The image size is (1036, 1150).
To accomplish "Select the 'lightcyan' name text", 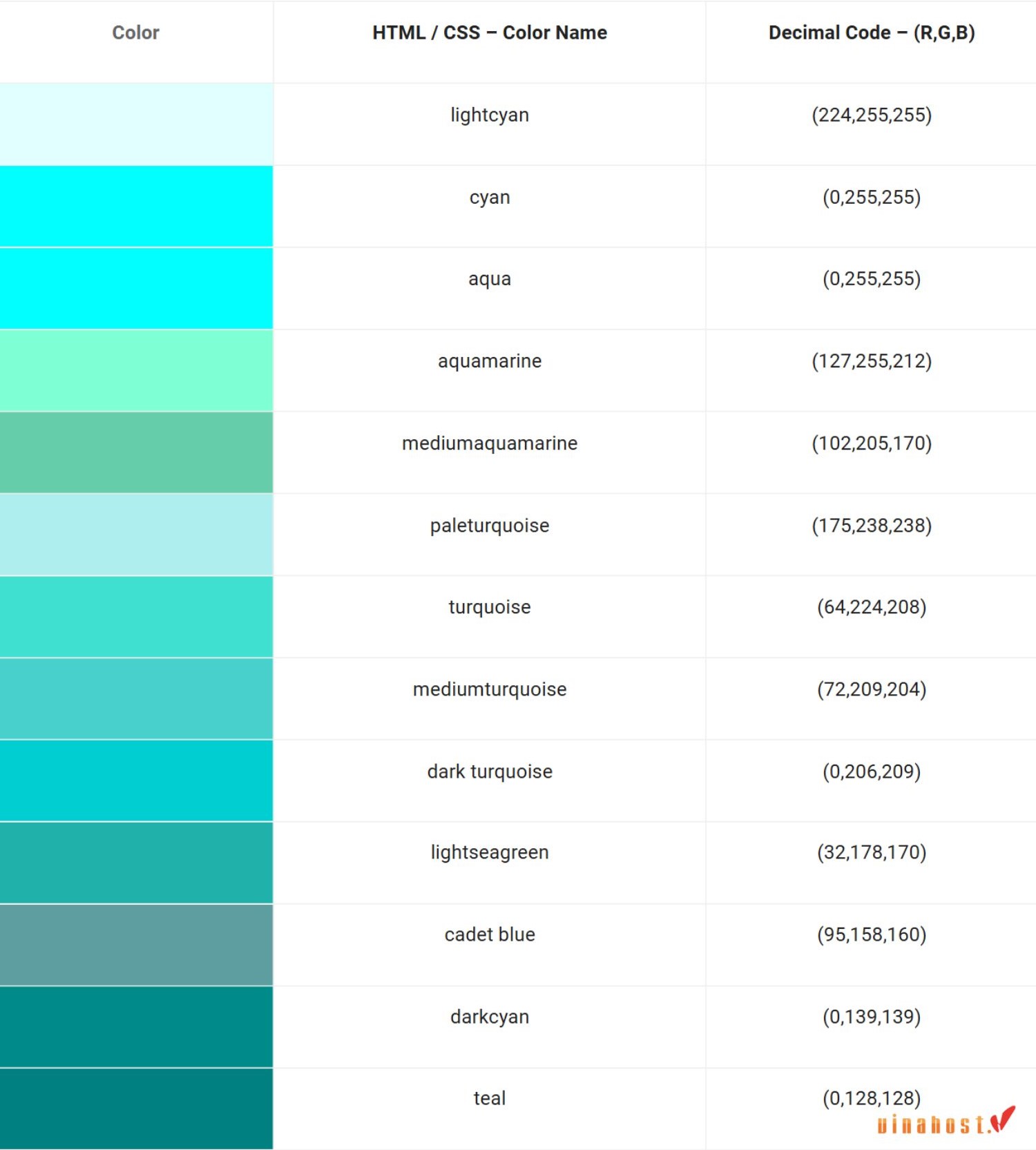I will (490, 115).
